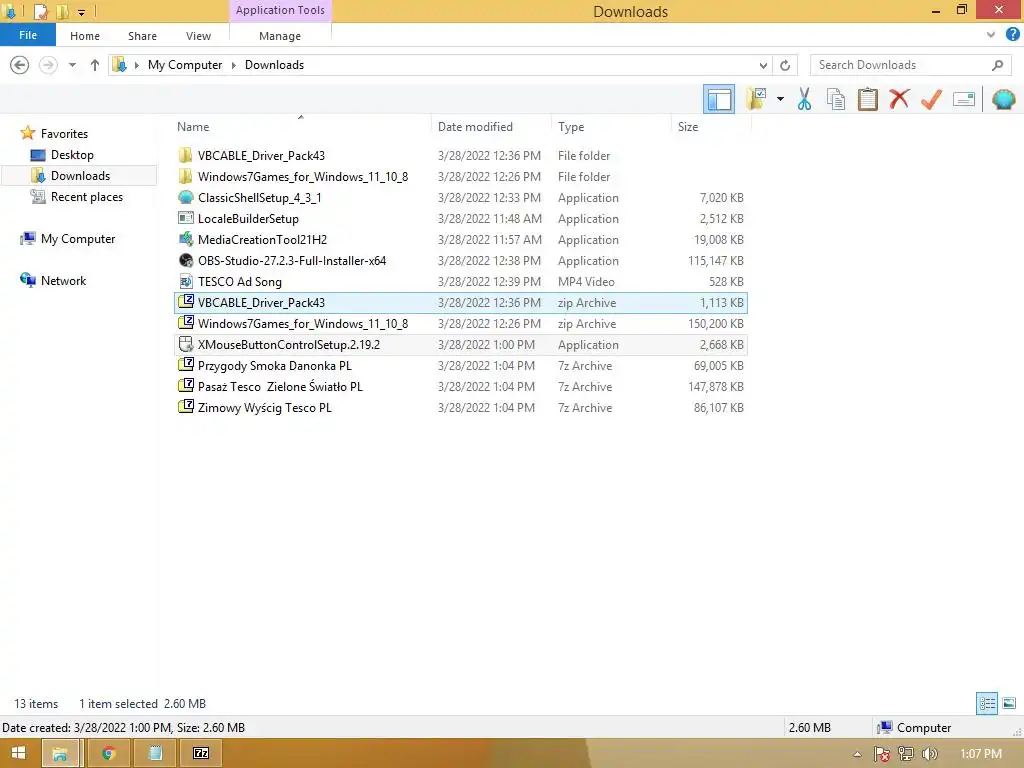This screenshot has height=768, width=1024.
Task: Open Folder Options from the toolbar
Action: coord(757,99)
